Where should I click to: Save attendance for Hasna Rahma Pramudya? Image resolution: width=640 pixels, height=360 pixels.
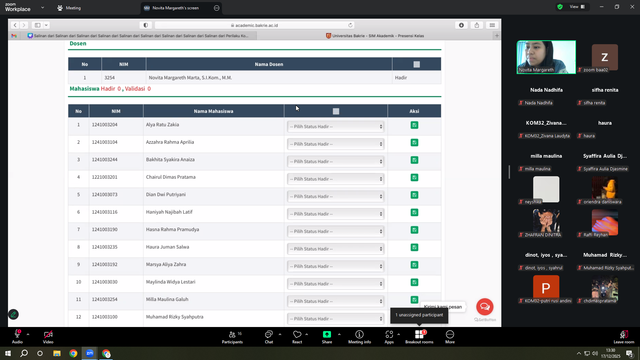(x=414, y=230)
